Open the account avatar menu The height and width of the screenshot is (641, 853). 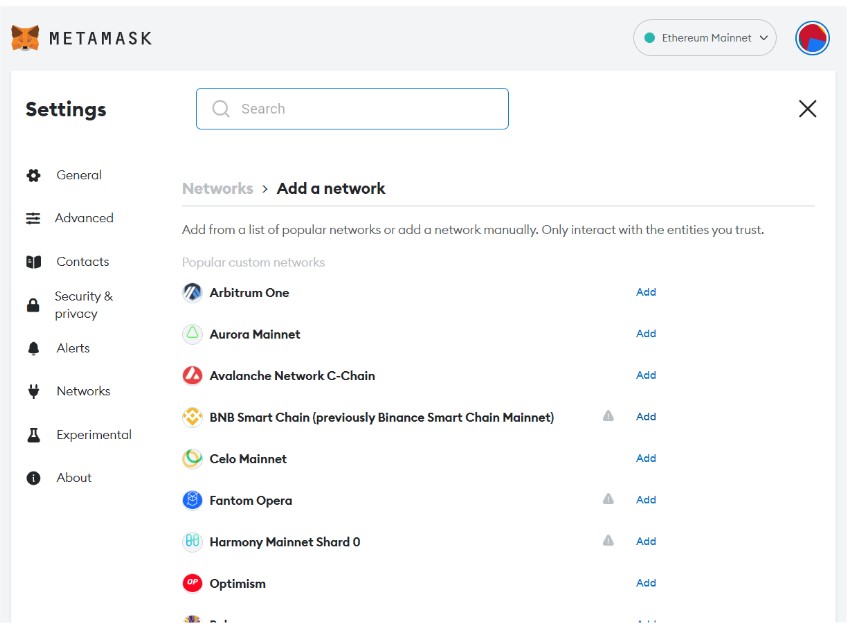pos(812,38)
